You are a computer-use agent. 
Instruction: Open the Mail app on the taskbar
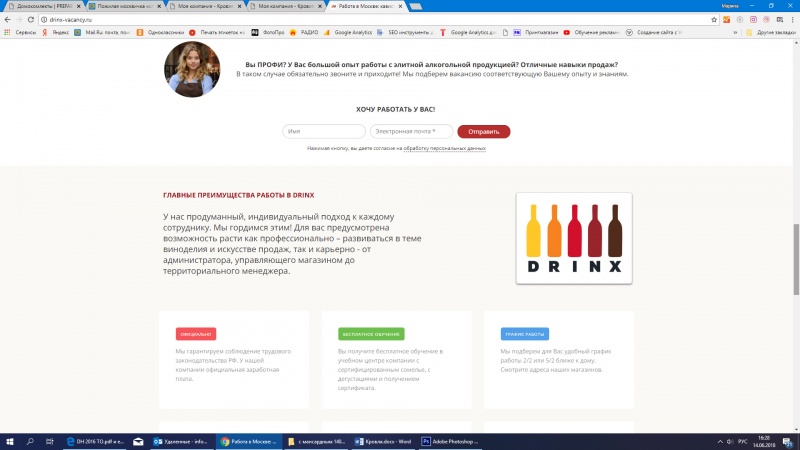tap(138, 441)
